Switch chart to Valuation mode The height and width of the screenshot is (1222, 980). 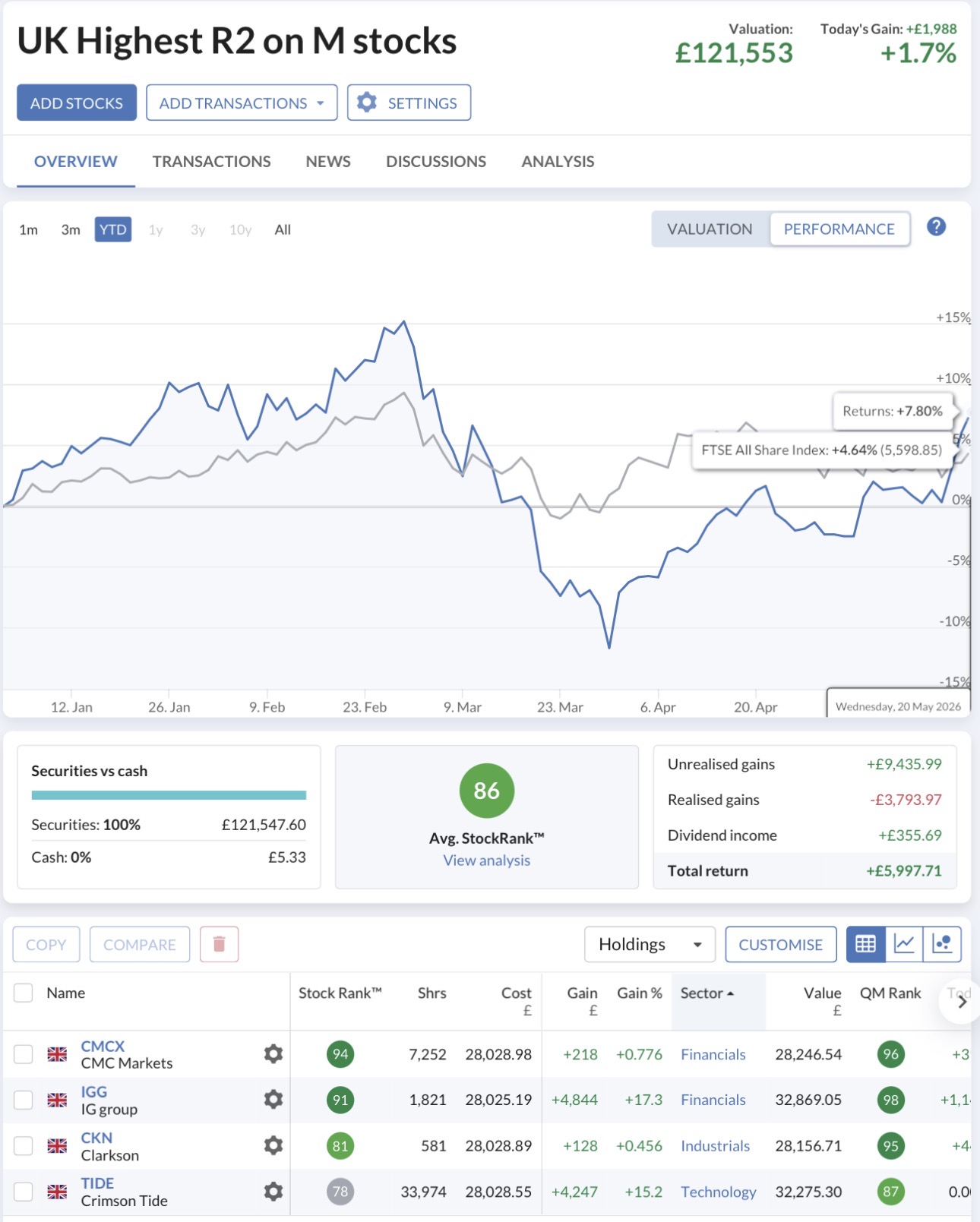click(x=710, y=229)
